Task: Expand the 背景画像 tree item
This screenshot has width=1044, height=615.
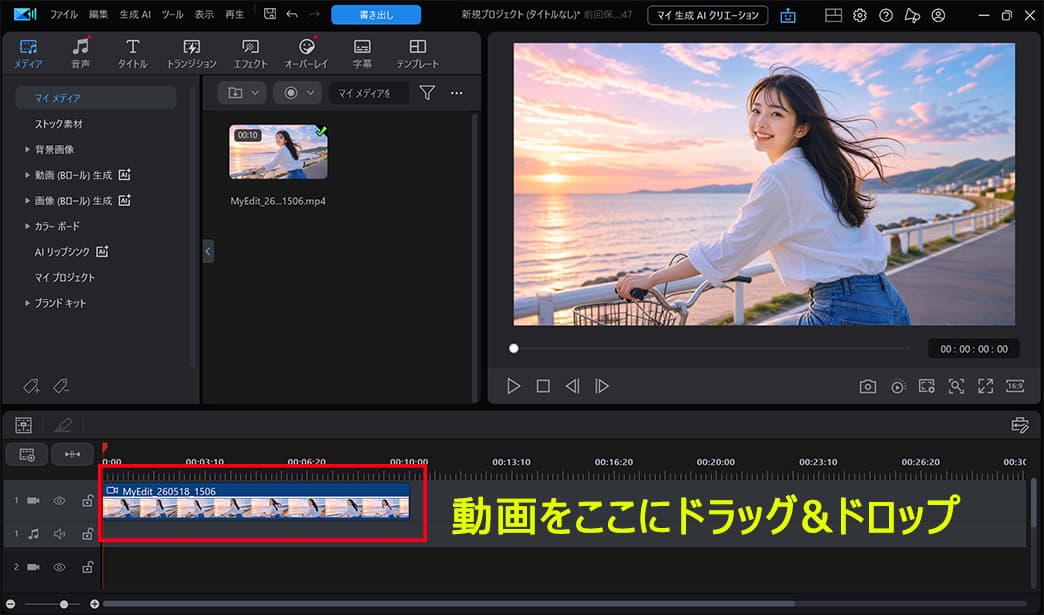Action: [27, 150]
